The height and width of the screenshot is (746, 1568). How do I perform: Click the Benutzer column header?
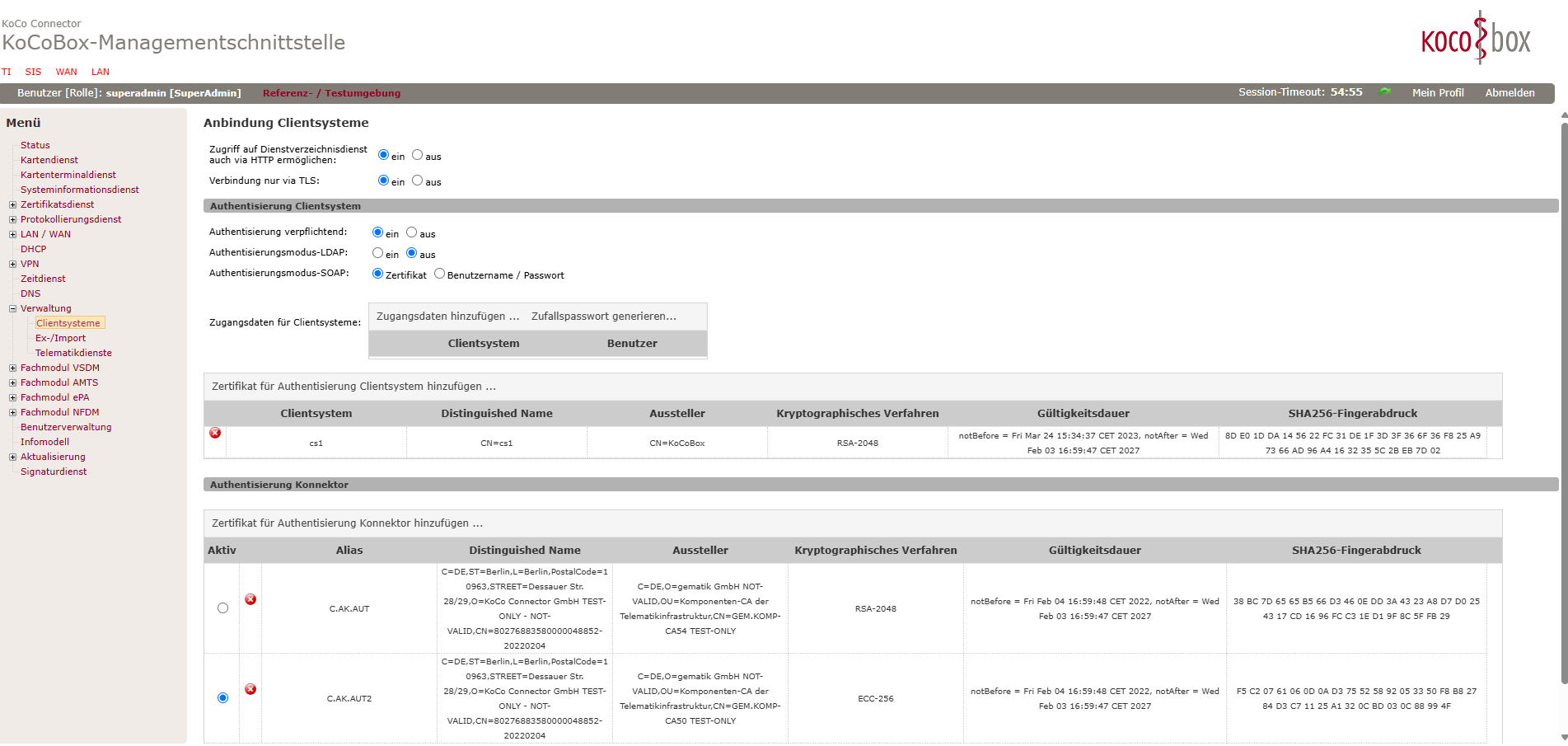632,344
